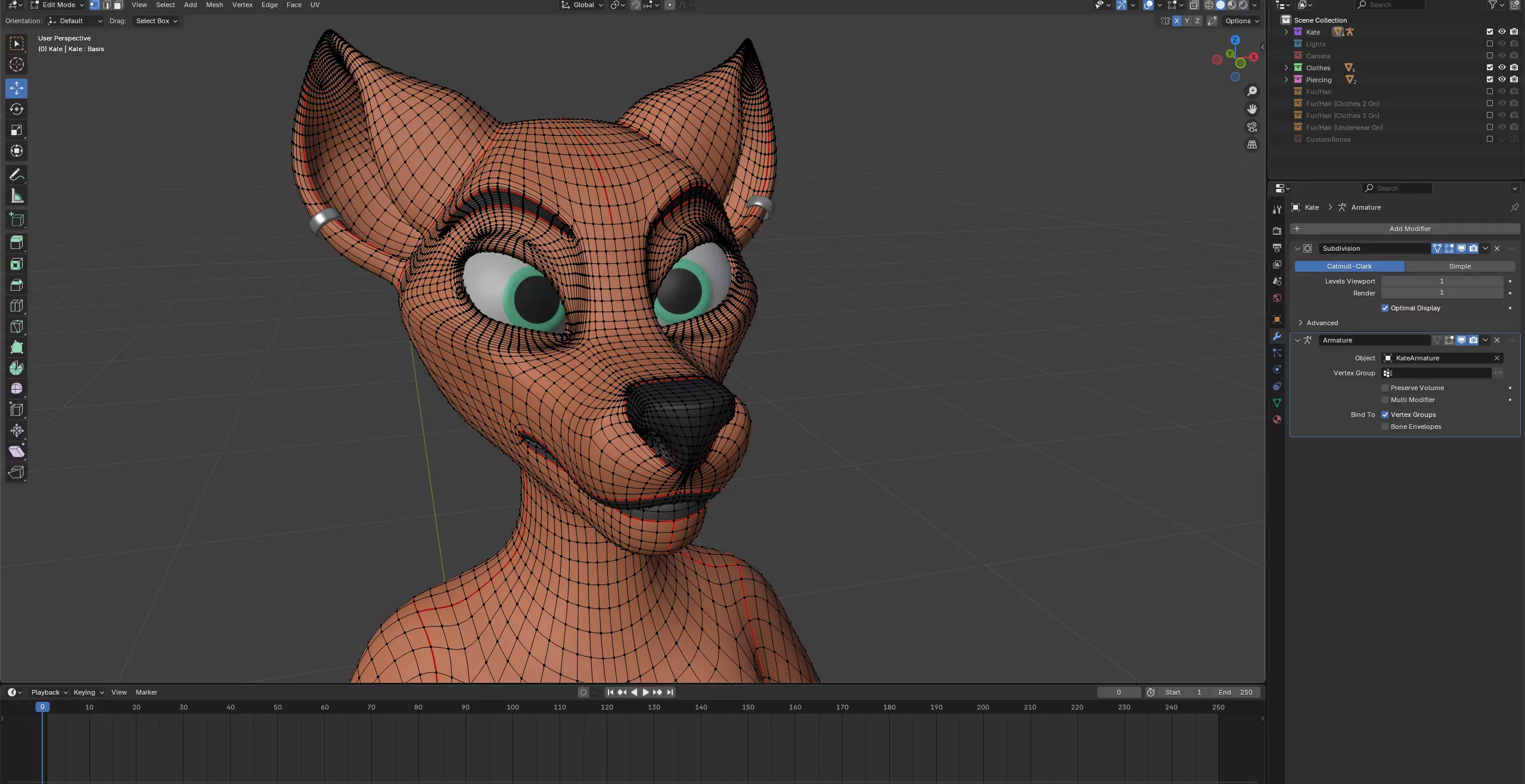This screenshot has height=784, width=1525.
Task: Open the Select menu
Action: coord(166,5)
